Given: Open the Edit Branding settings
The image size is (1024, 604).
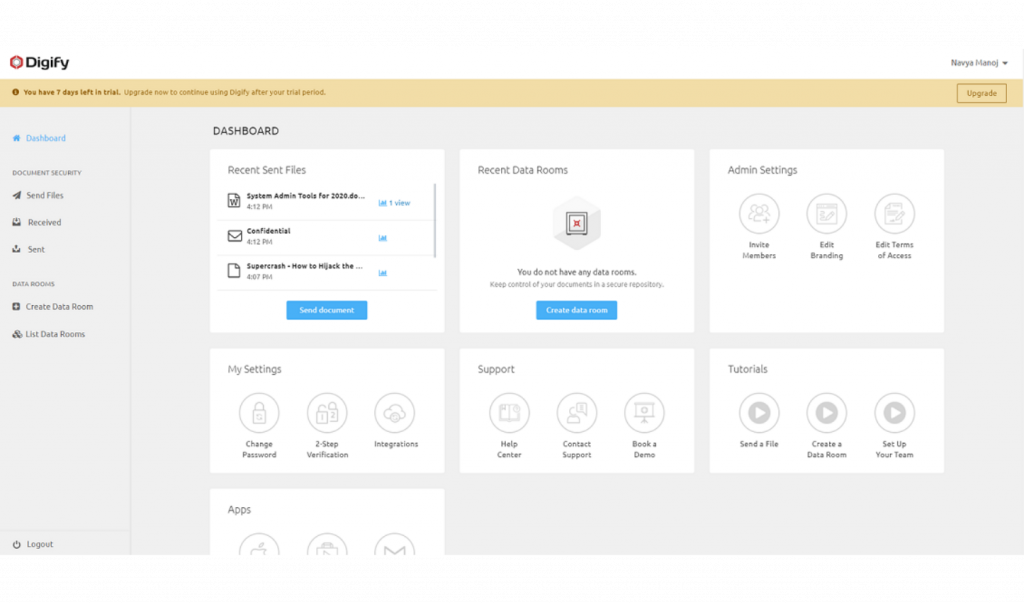Looking at the screenshot, I should [x=826, y=213].
